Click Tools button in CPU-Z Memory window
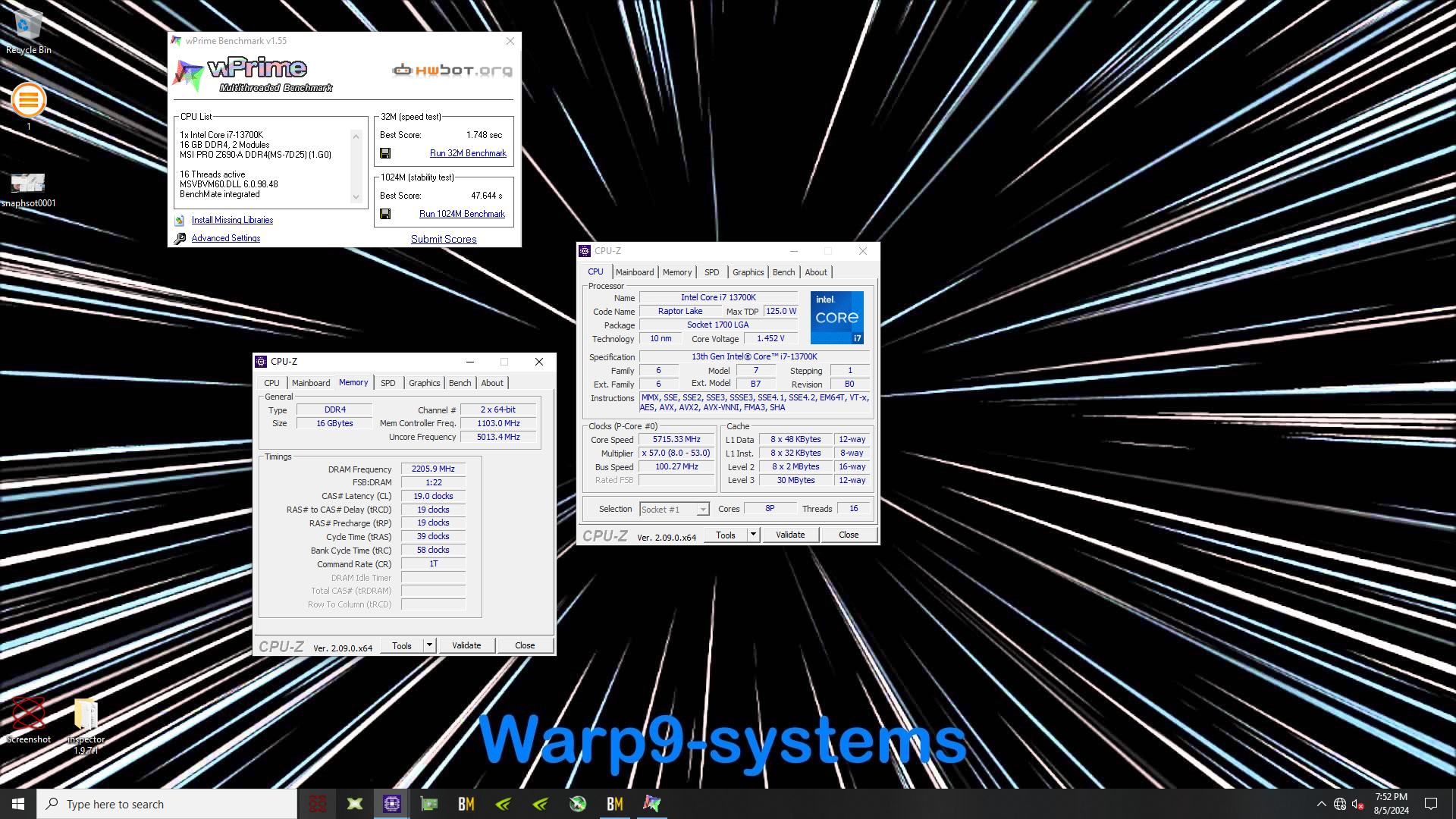1456x819 pixels. 402,645
